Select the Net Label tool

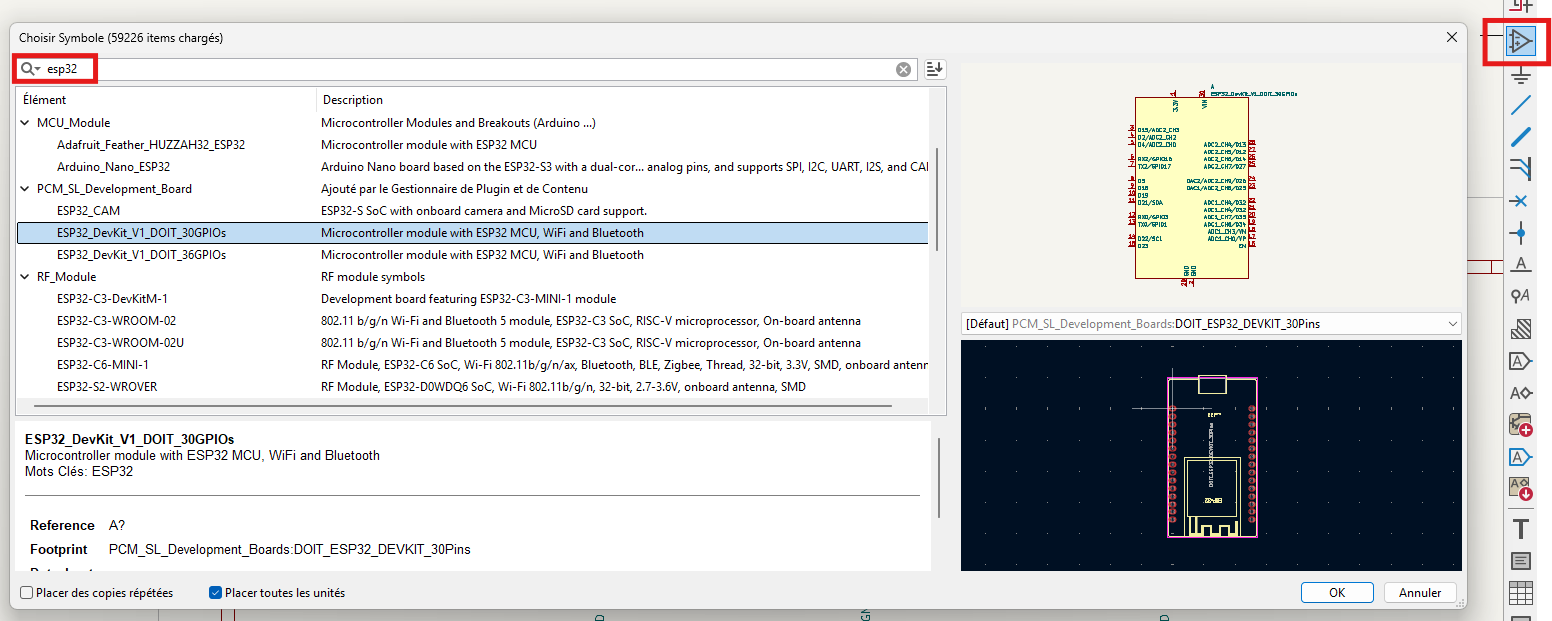click(1520, 264)
